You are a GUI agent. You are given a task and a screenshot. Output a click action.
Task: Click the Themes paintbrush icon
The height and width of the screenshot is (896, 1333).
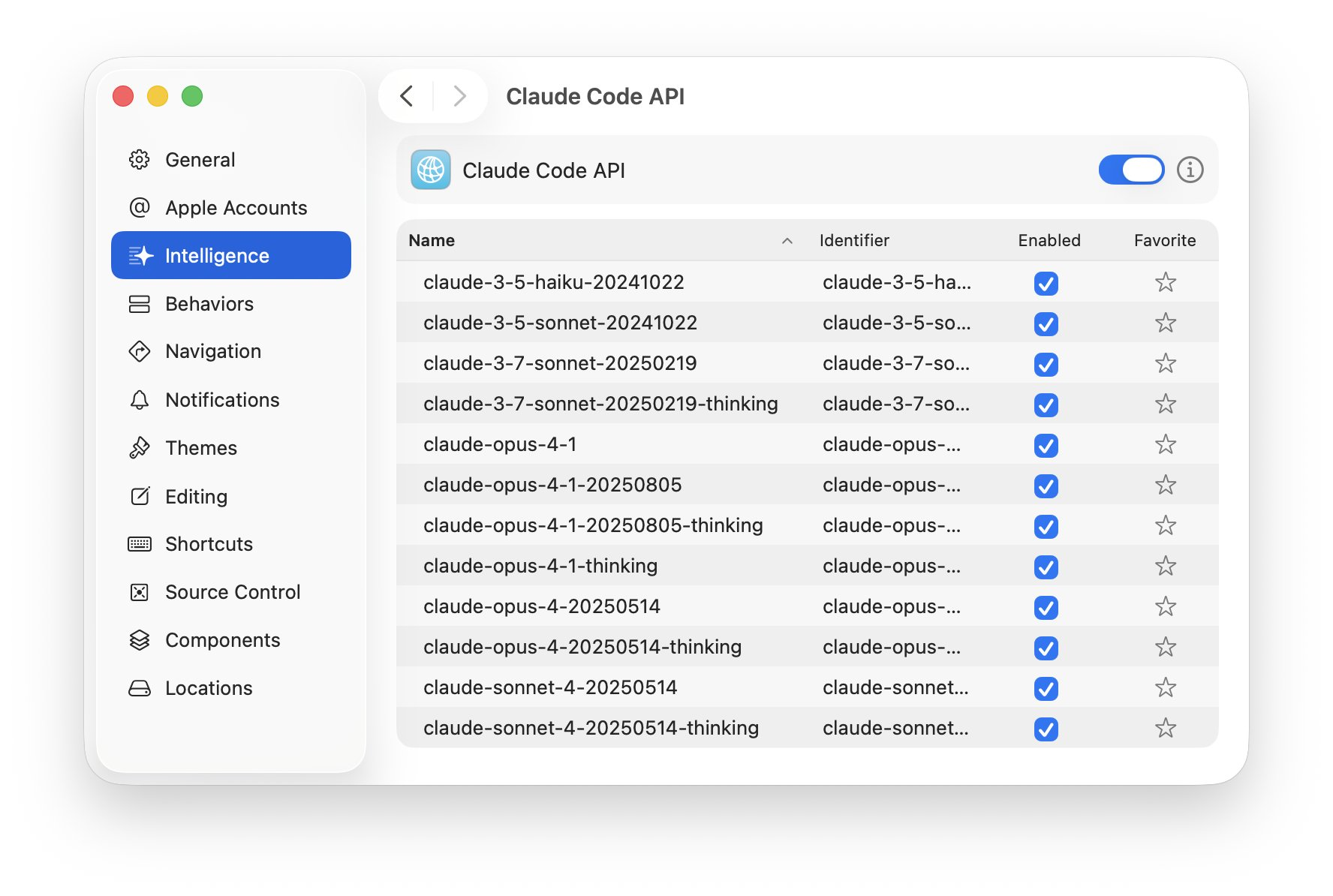click(x=140, y=448)
